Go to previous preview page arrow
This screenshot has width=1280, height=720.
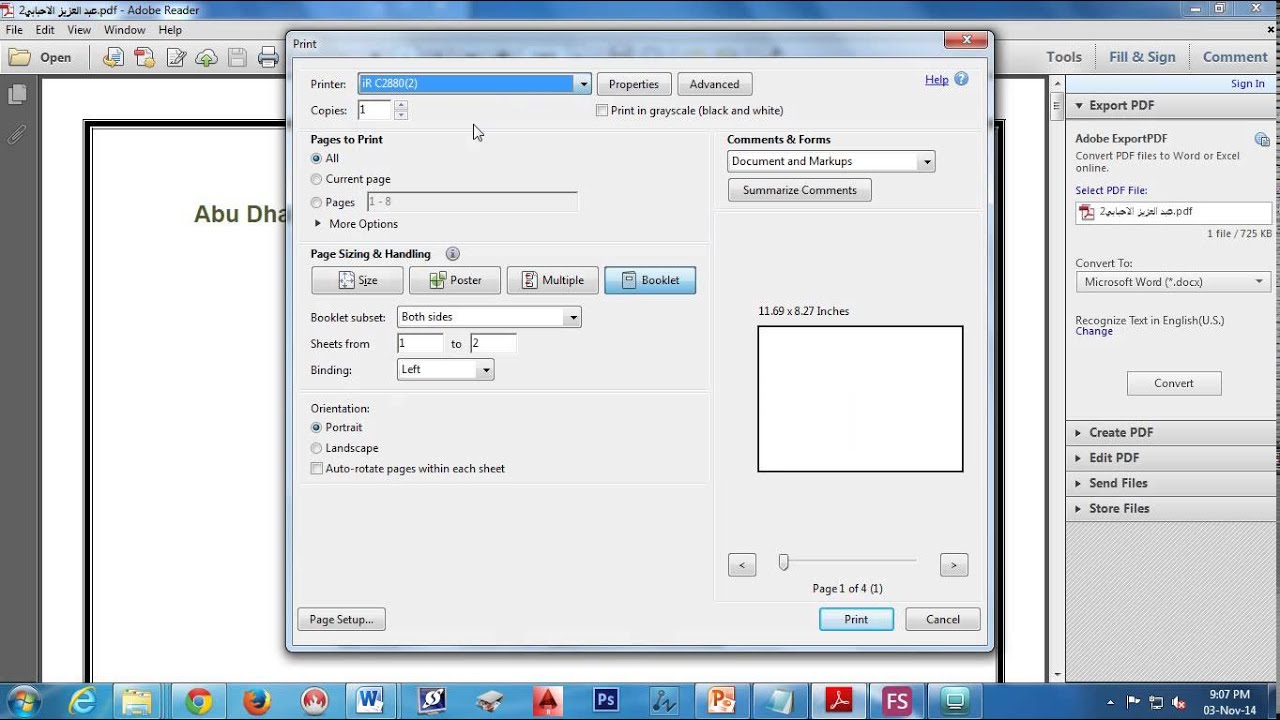(742, 565)
